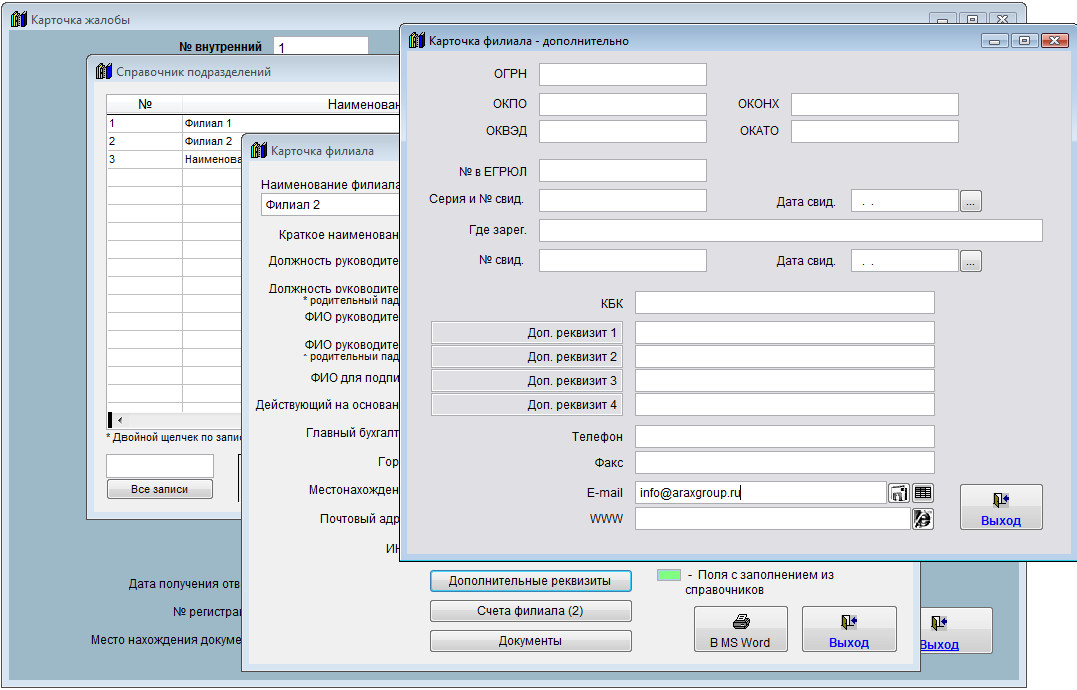
Task: Click the Справочник подразделений title icon
Action: pos(104,71)
